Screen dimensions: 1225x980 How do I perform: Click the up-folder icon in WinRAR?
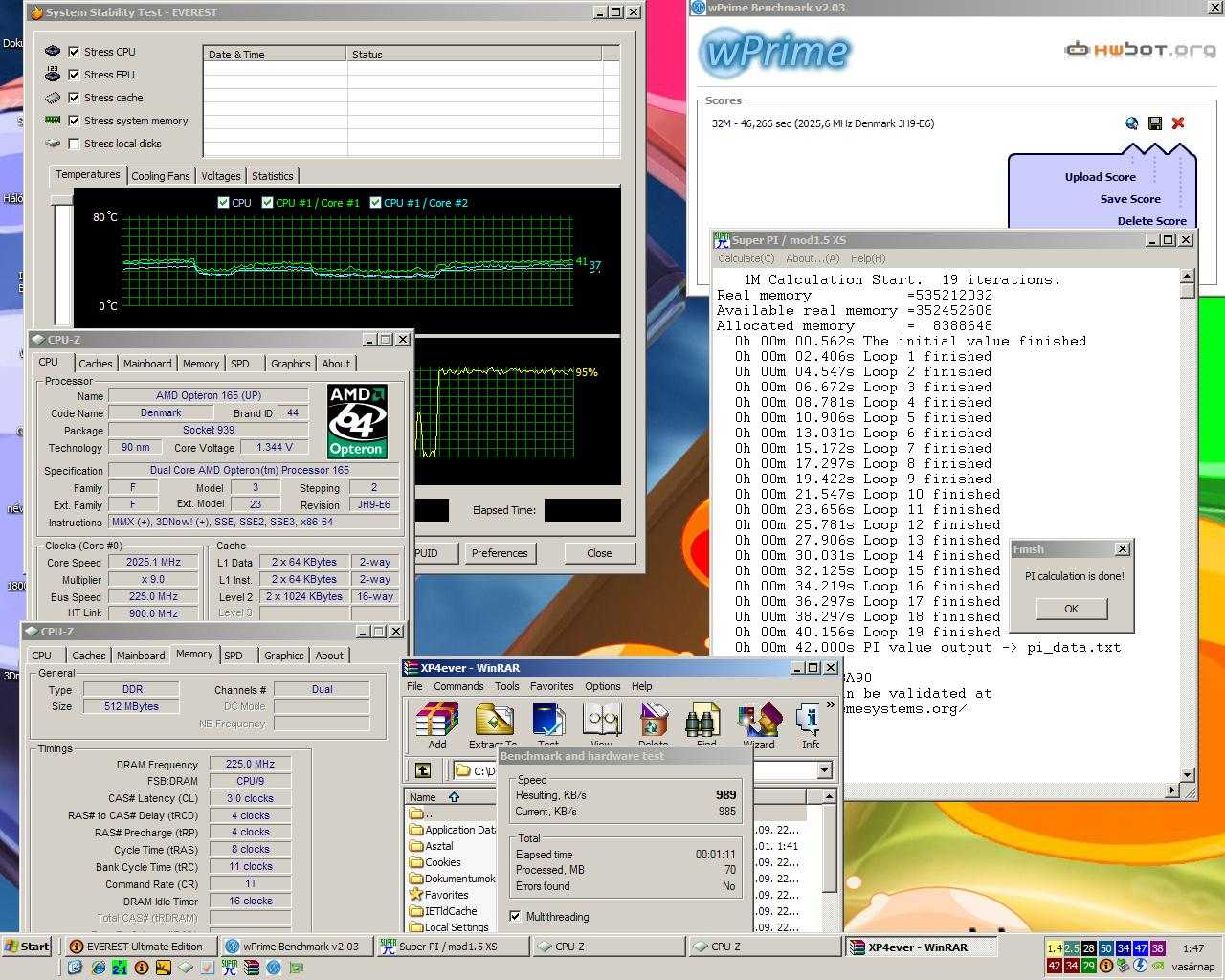click(x=422, y=770)
